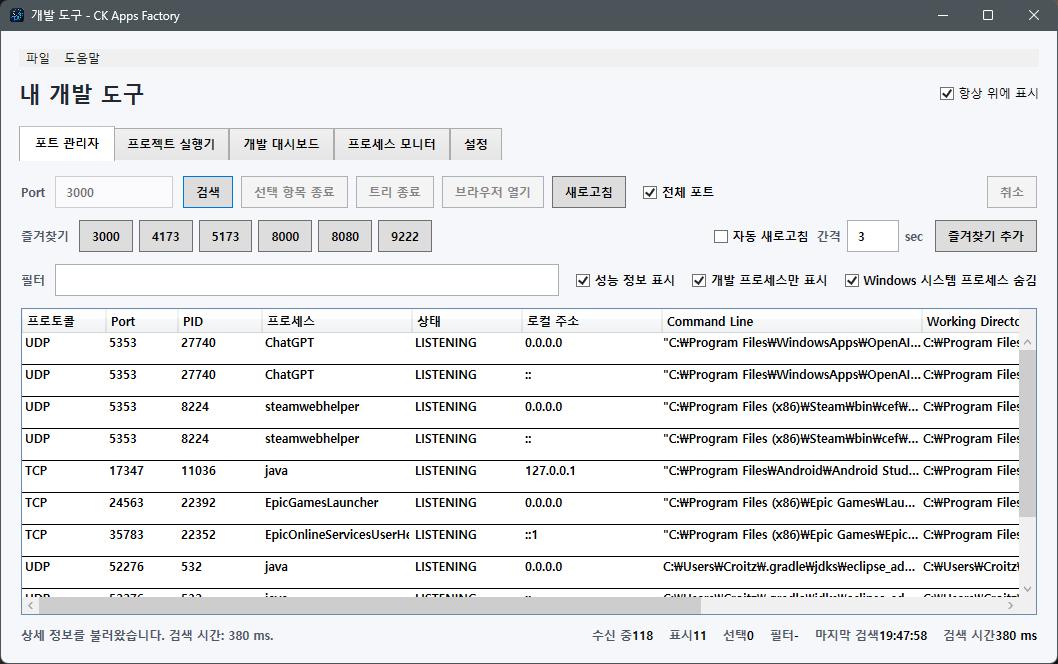The height and width of the screenshot is (664, 1058).
Task: Sort by the Port column header
Action: (142, 321)
